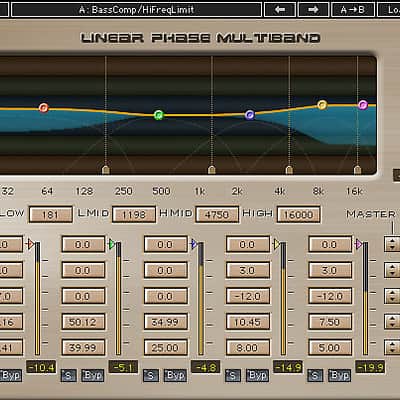
Task: Bypass the magenta band with its Byp button
Action: tap(340, 376)
